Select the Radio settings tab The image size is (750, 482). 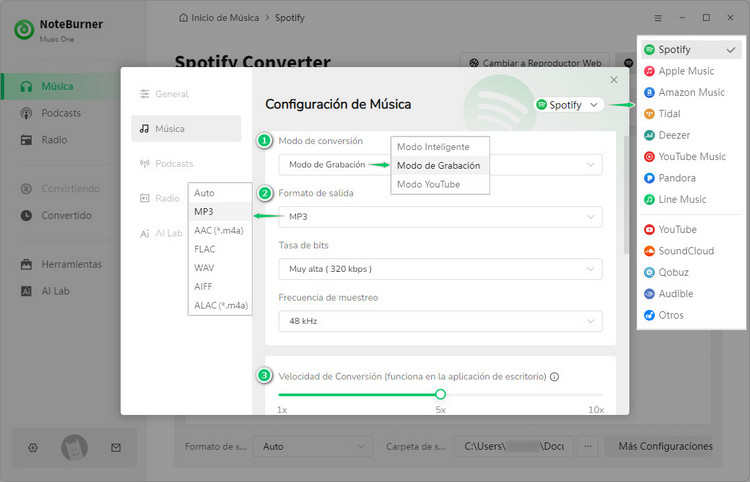(x=160, y=198)
